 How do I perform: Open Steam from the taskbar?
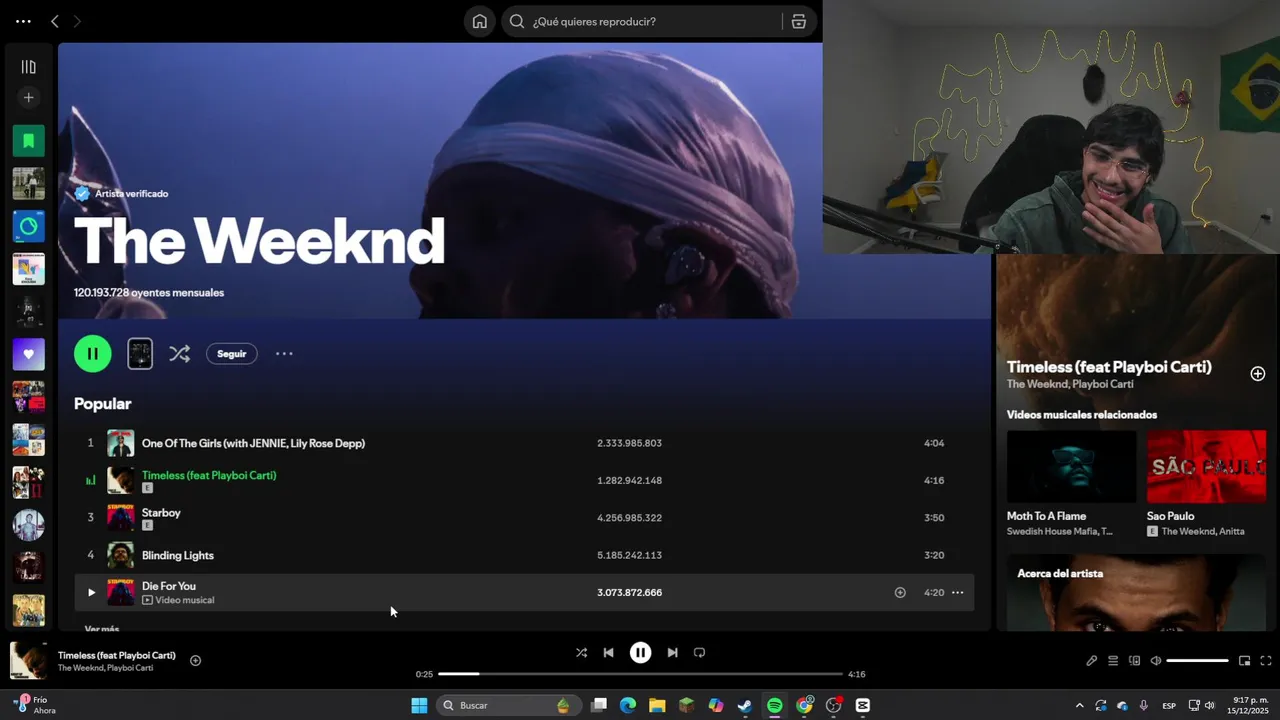tap(745, 705)
